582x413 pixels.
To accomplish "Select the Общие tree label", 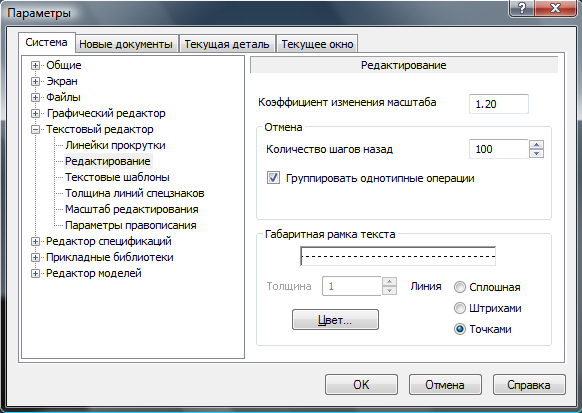I will [64, 65].
